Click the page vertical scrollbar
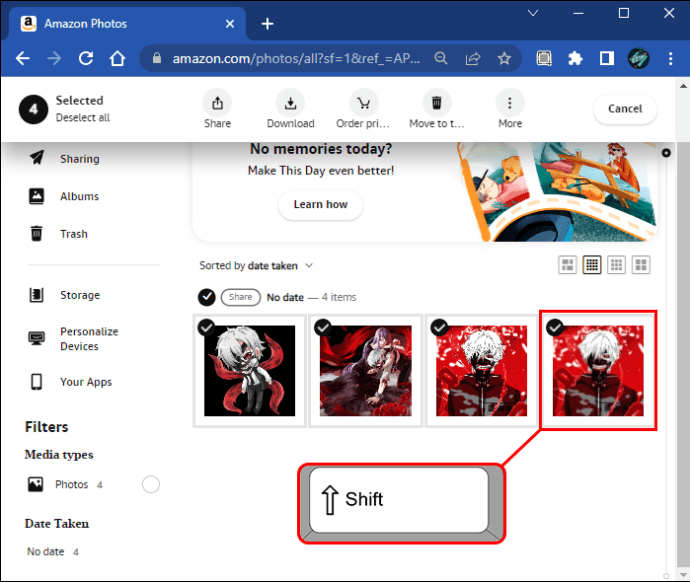 pyautogui.click(x=683, y=329)
